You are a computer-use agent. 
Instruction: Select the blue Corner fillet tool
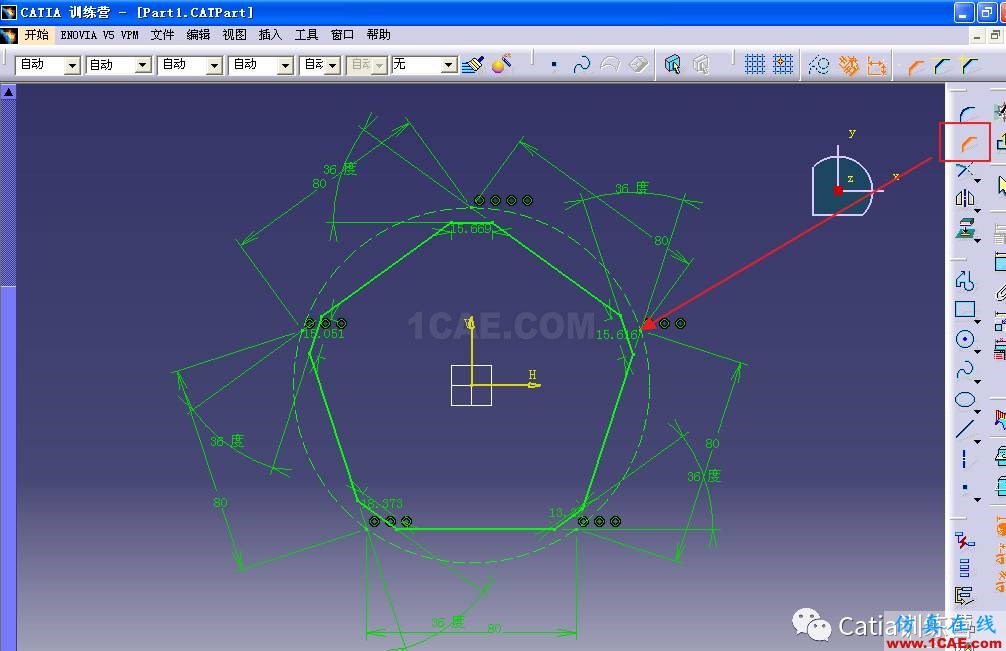[966, 114]
